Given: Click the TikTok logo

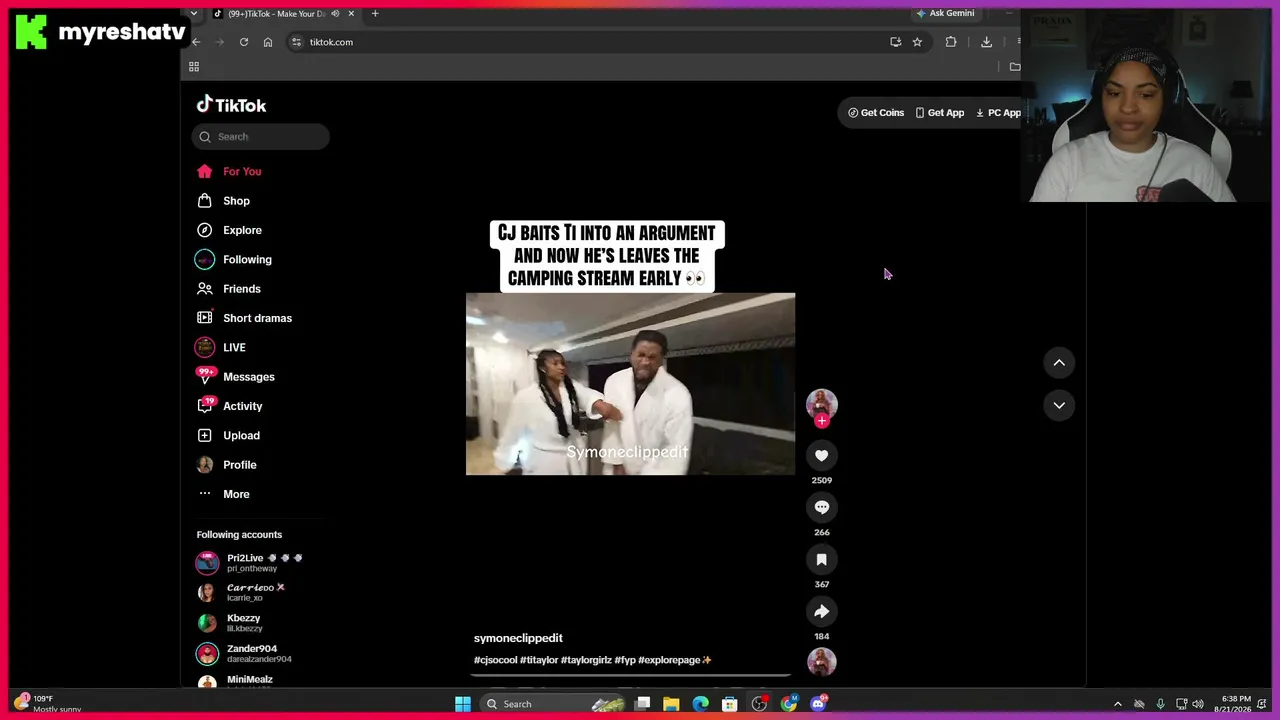Looking at the screenshot, I should [231, 105].
